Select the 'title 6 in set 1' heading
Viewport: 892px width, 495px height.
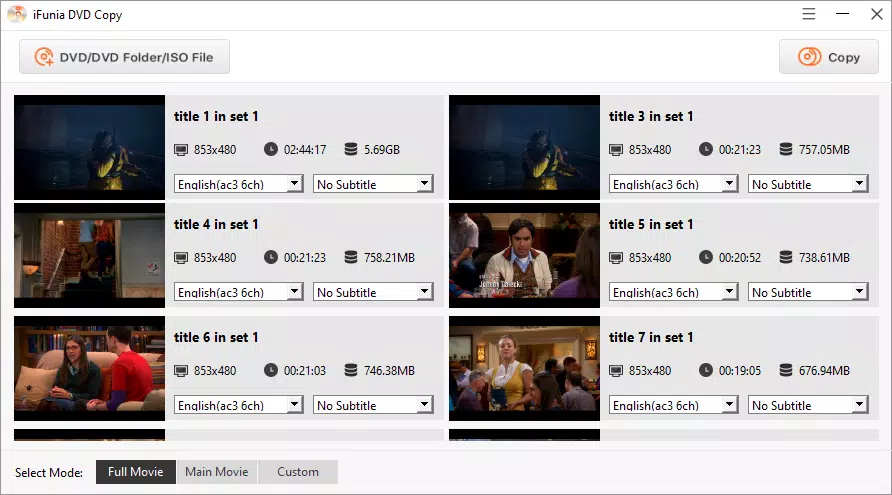click(x=216, y=337)
